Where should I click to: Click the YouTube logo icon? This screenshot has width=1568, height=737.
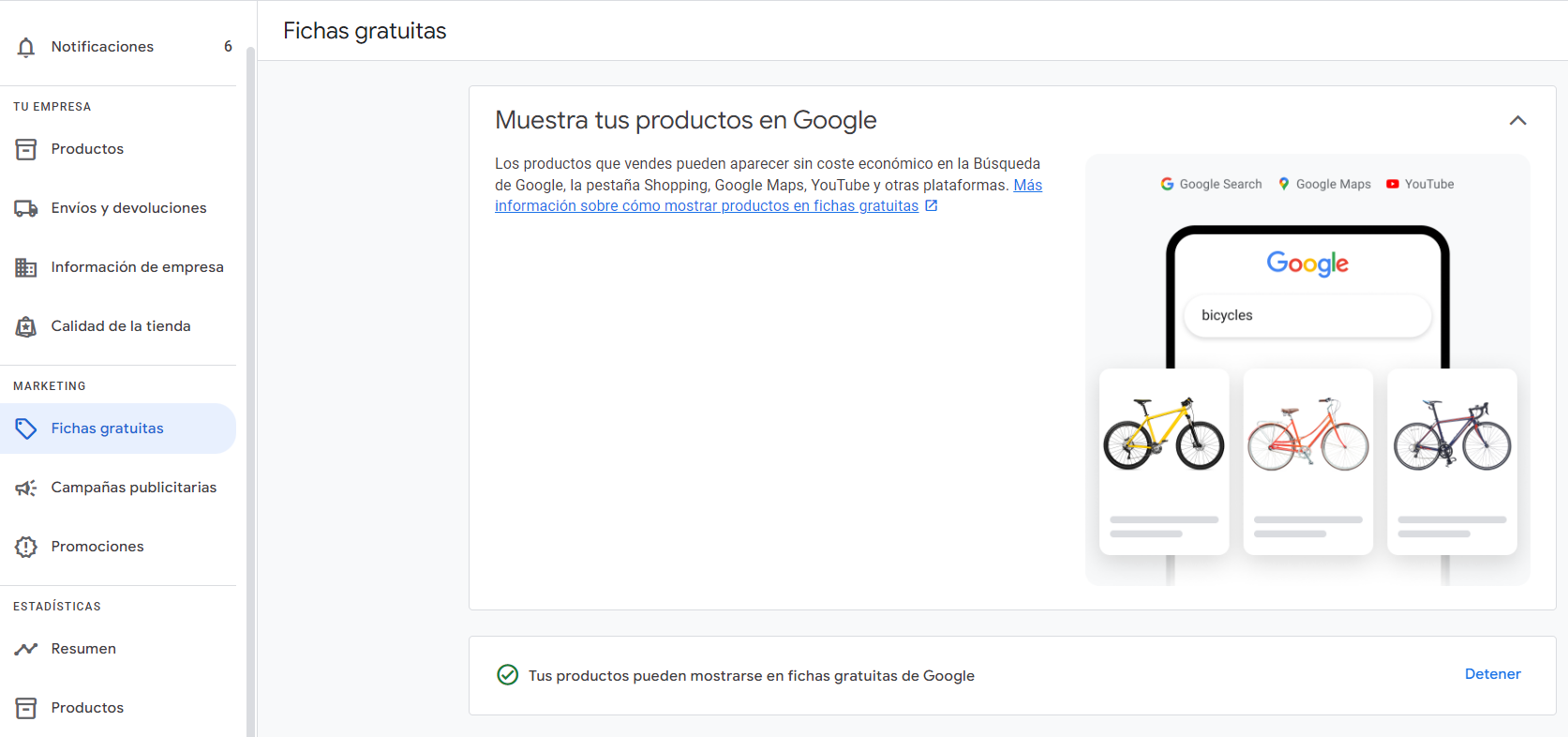1393,185
